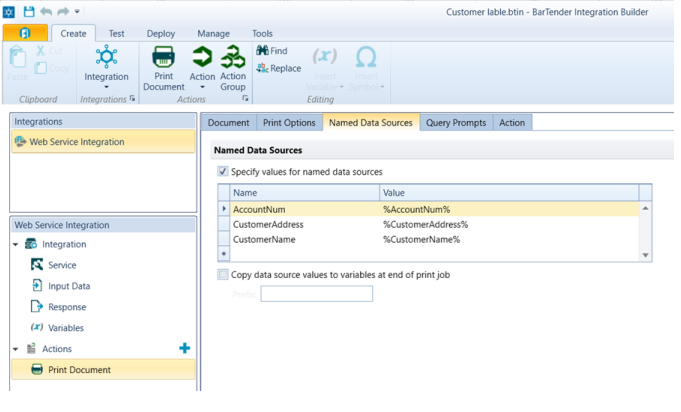The width and height of the screenshot is (681, 412).
Task: Open the Action dropdown arrow in ribbon
Action: (202, 87)
